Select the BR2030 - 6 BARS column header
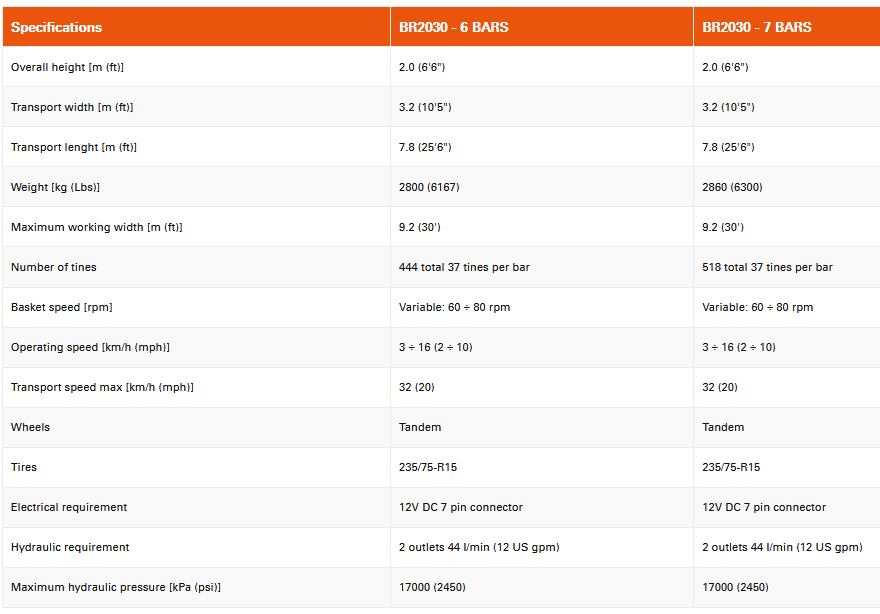The height and width of the screenshot is (614, 880). (453, 27)
